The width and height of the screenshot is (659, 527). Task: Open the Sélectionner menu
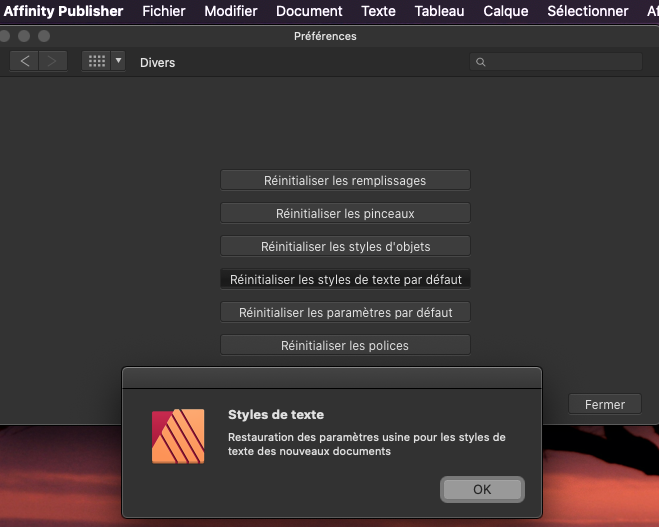click(x=588, y=11)
